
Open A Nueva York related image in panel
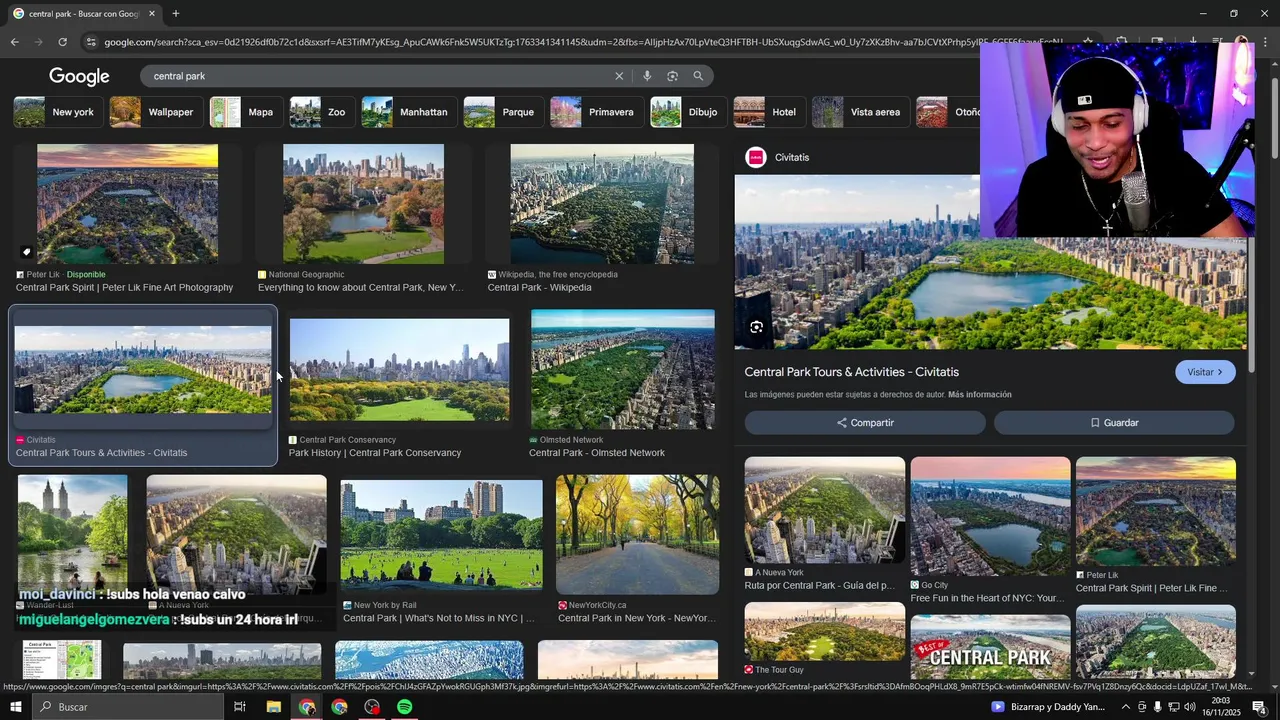[825, 510]
